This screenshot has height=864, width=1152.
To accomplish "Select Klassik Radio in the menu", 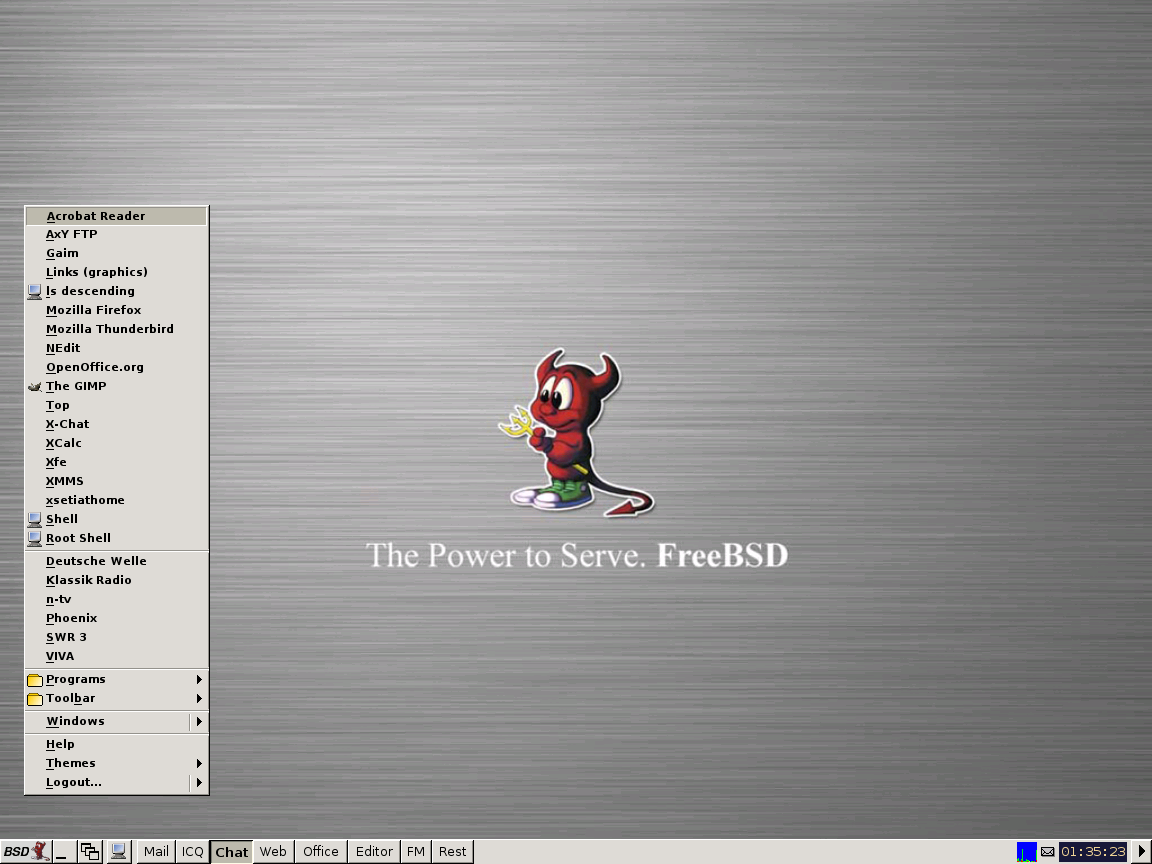I will [117, 581].
